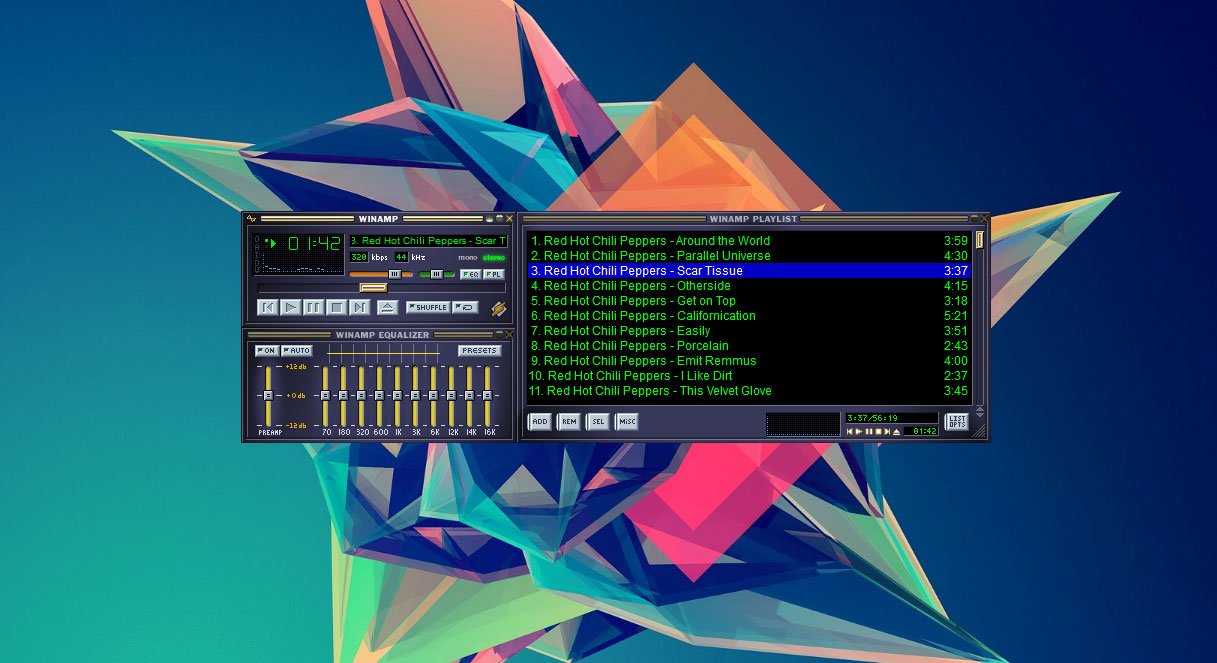Open the playlist Add menu
This screenshot has width=1217, height=663.
pyautogui.click(x=540, y=422)
